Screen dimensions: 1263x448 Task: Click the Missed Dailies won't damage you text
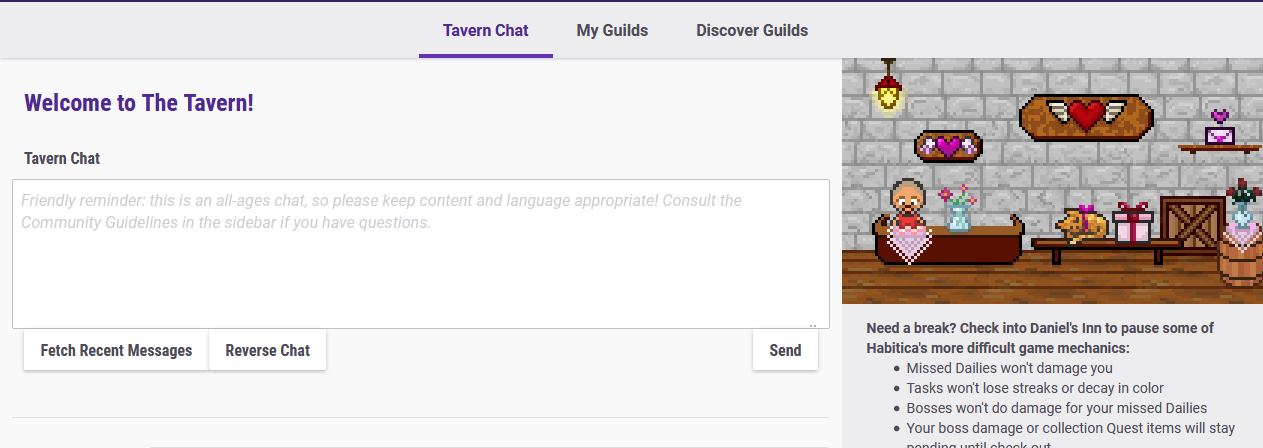click(1009, 368)
